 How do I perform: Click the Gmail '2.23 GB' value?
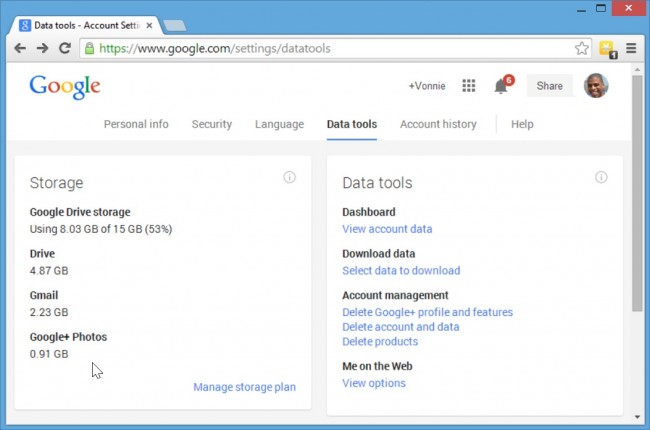(x=49, y=312)
